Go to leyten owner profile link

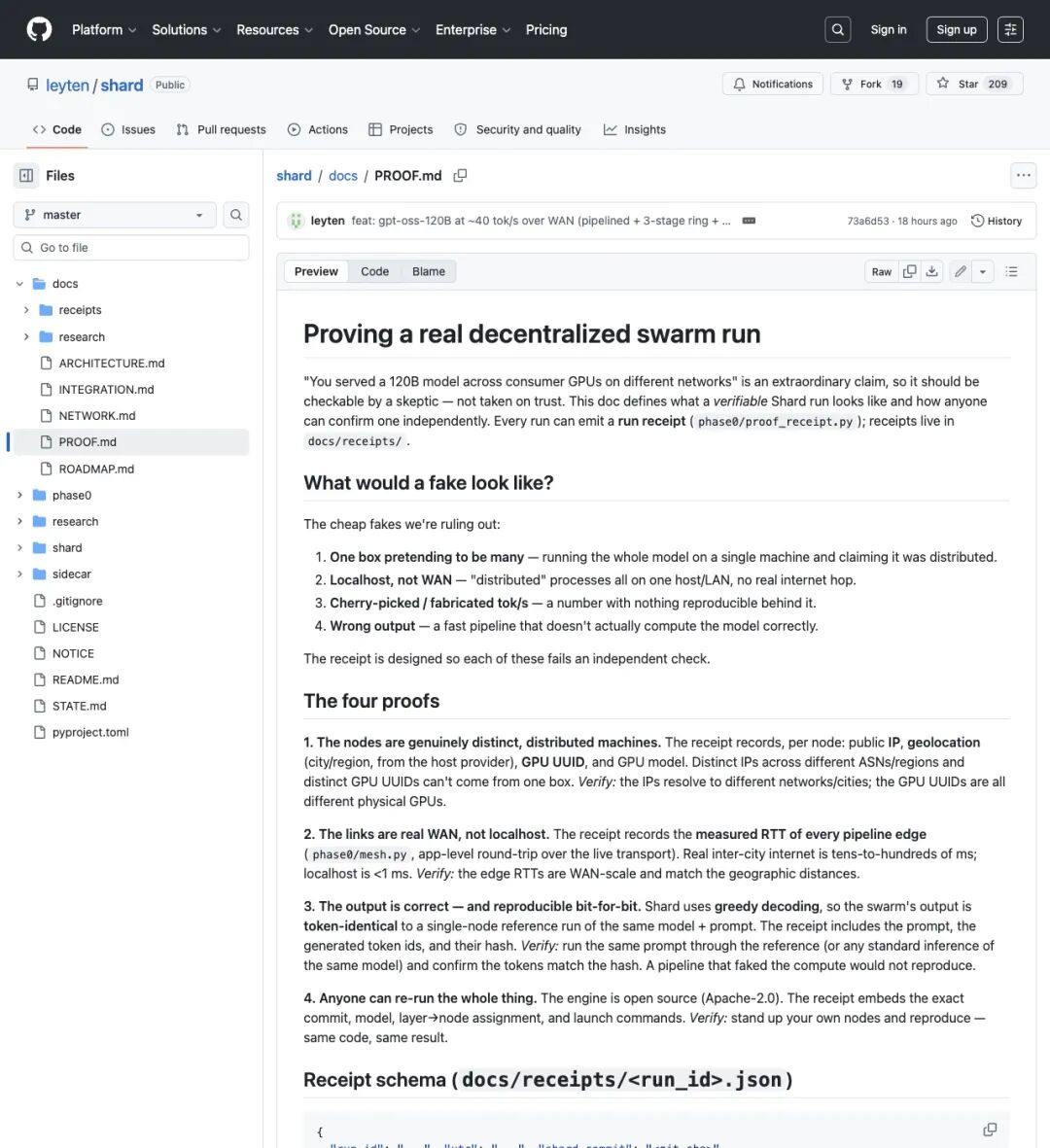pos(67,86)
